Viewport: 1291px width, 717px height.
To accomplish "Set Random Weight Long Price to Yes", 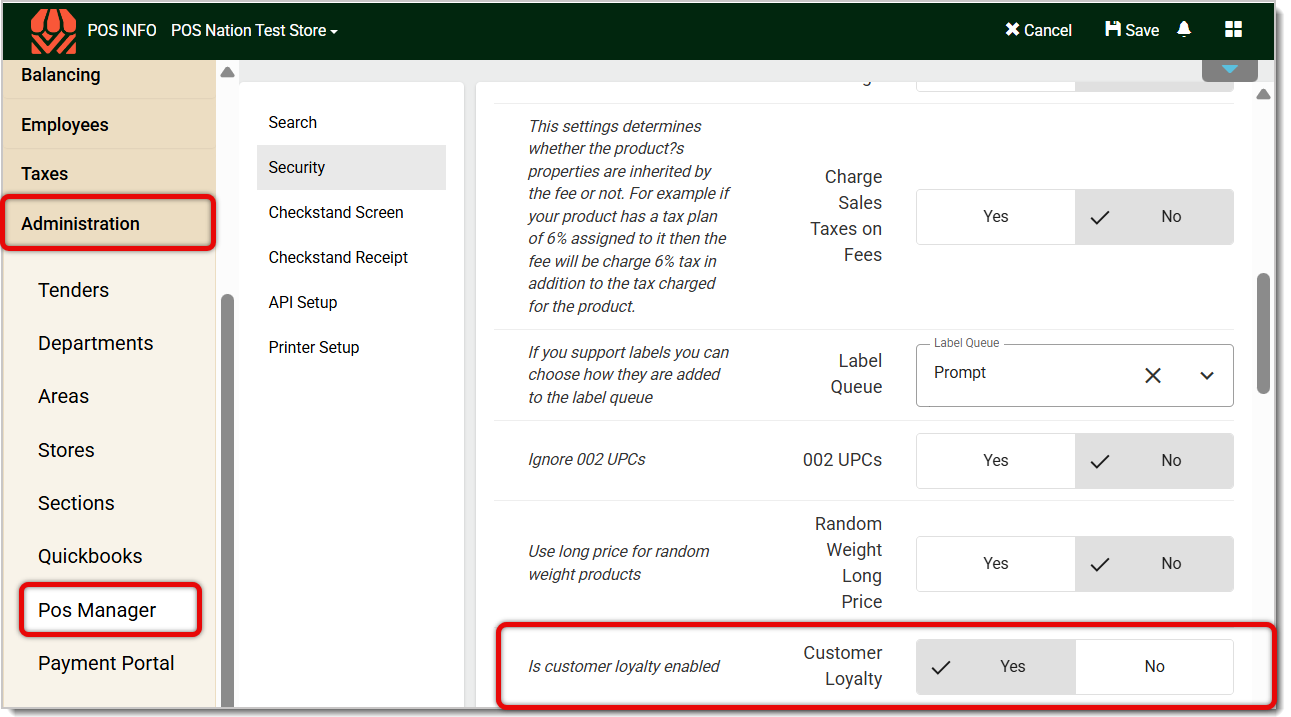I will coord(995,563).
